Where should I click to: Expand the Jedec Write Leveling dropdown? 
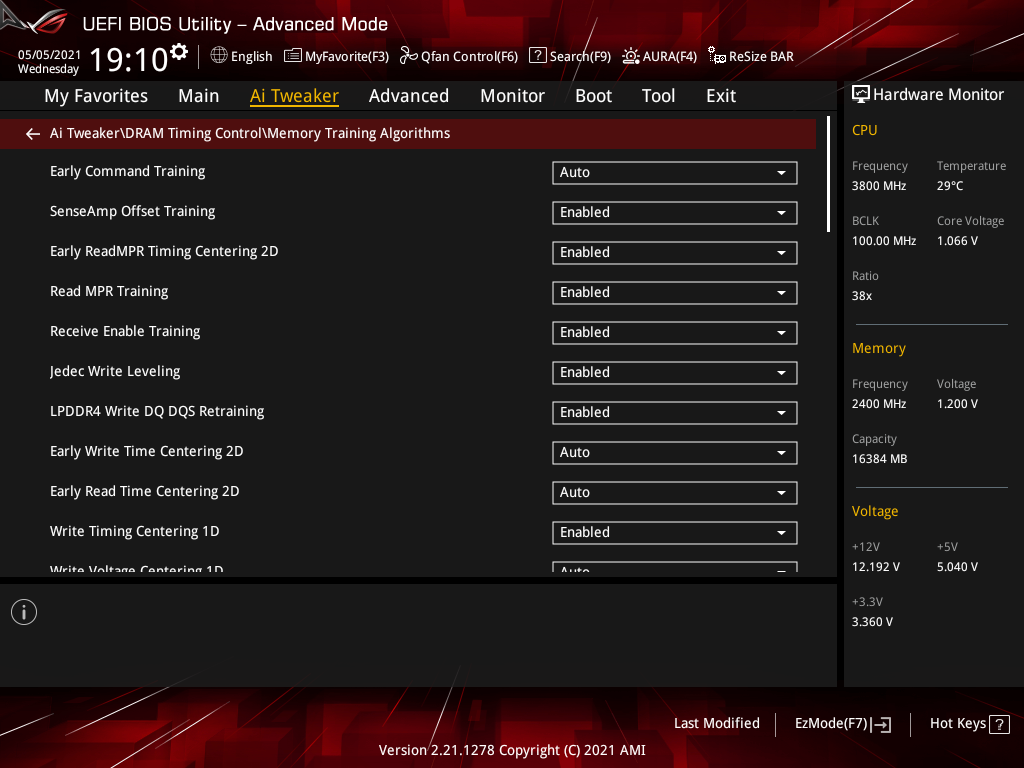(x=675, y=373)
